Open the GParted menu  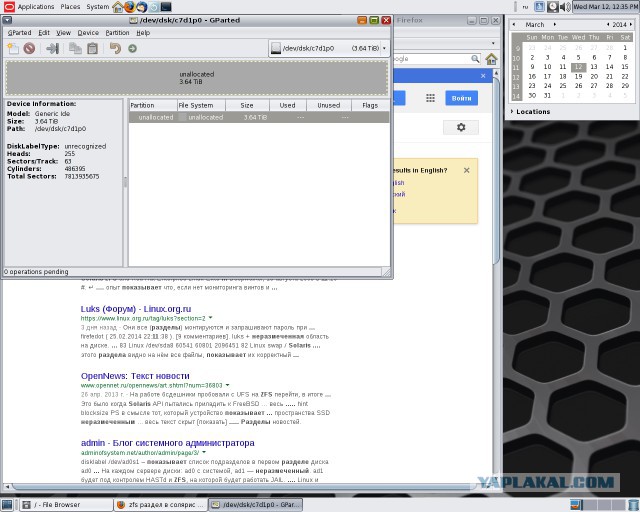[x=19, y=33]
